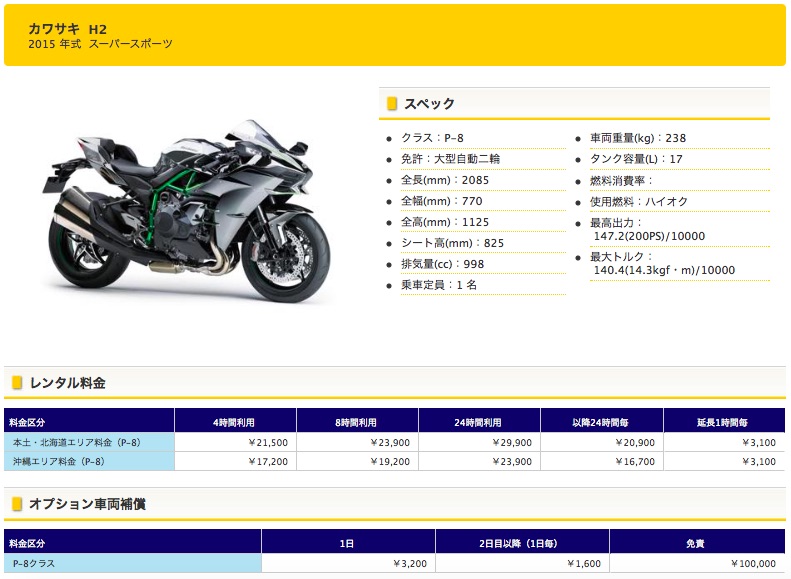Click the Kawasaki H2 motorcycle photo
This screenshot has height=579, width=791.
coord(187,211)
